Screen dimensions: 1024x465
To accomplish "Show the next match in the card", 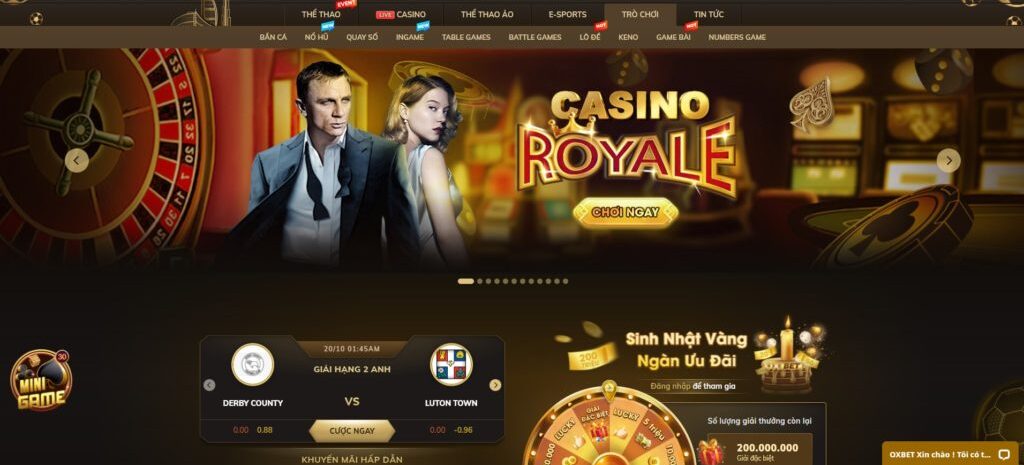I will click(x=496, y=385).
